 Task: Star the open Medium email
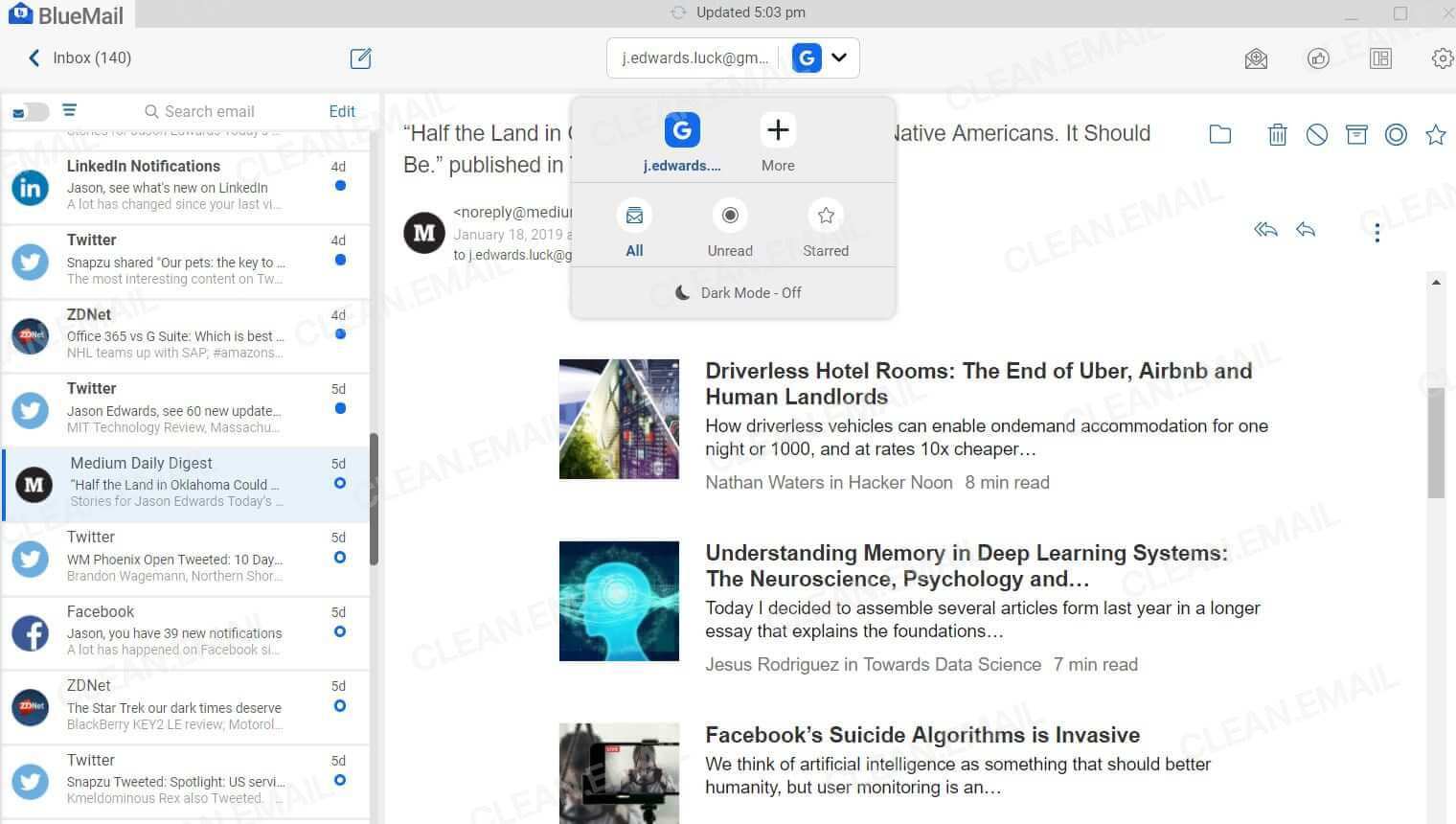pyautogui.click(x=1436, y=134)
